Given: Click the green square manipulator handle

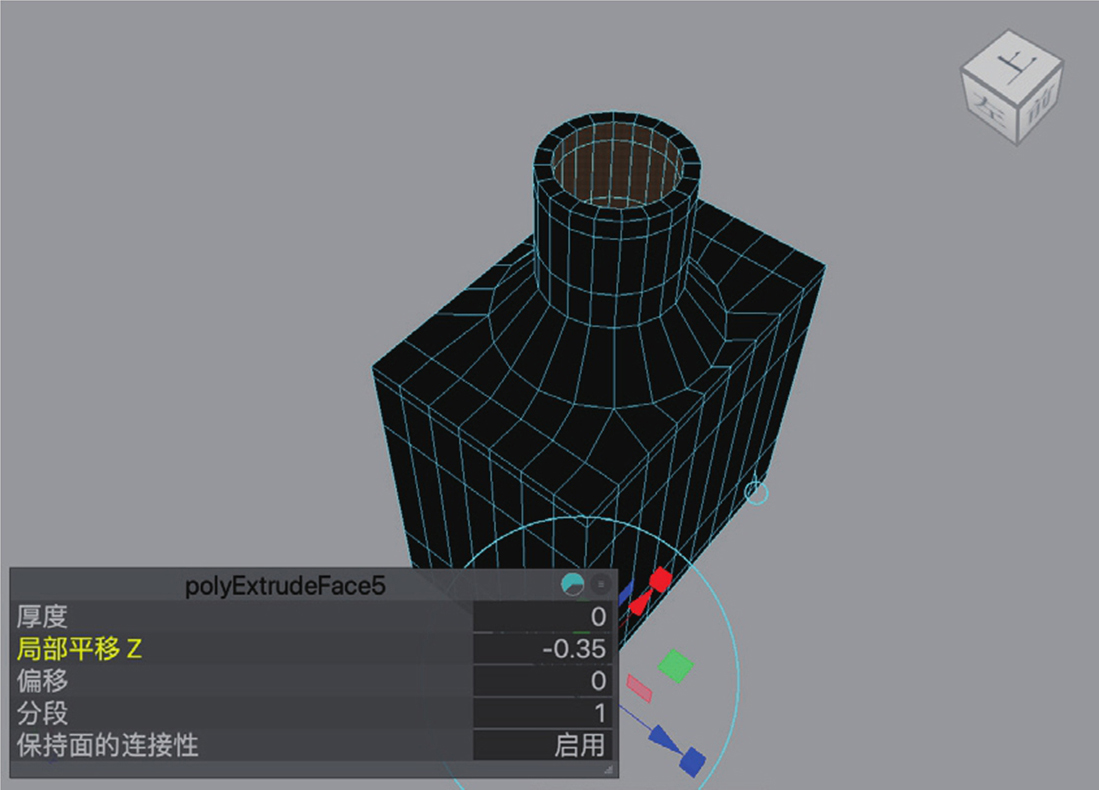Looking at the screenshot, I should [676, 665].
